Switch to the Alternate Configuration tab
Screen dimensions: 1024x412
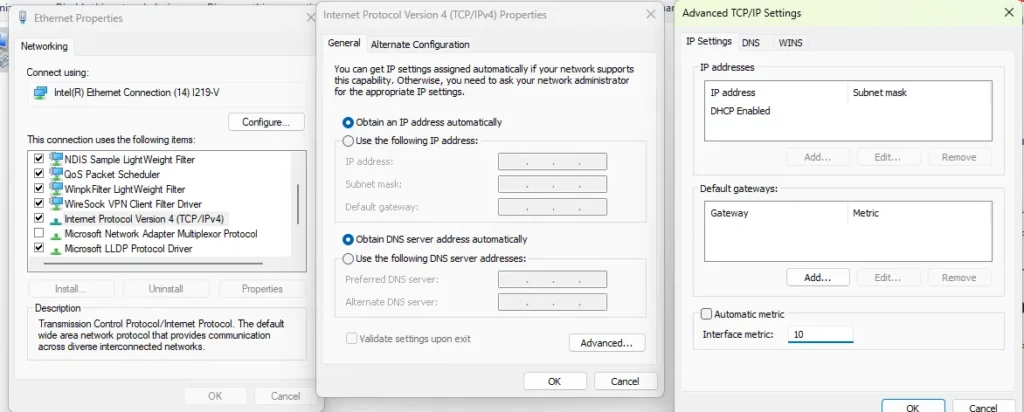(x=420, y=44)
